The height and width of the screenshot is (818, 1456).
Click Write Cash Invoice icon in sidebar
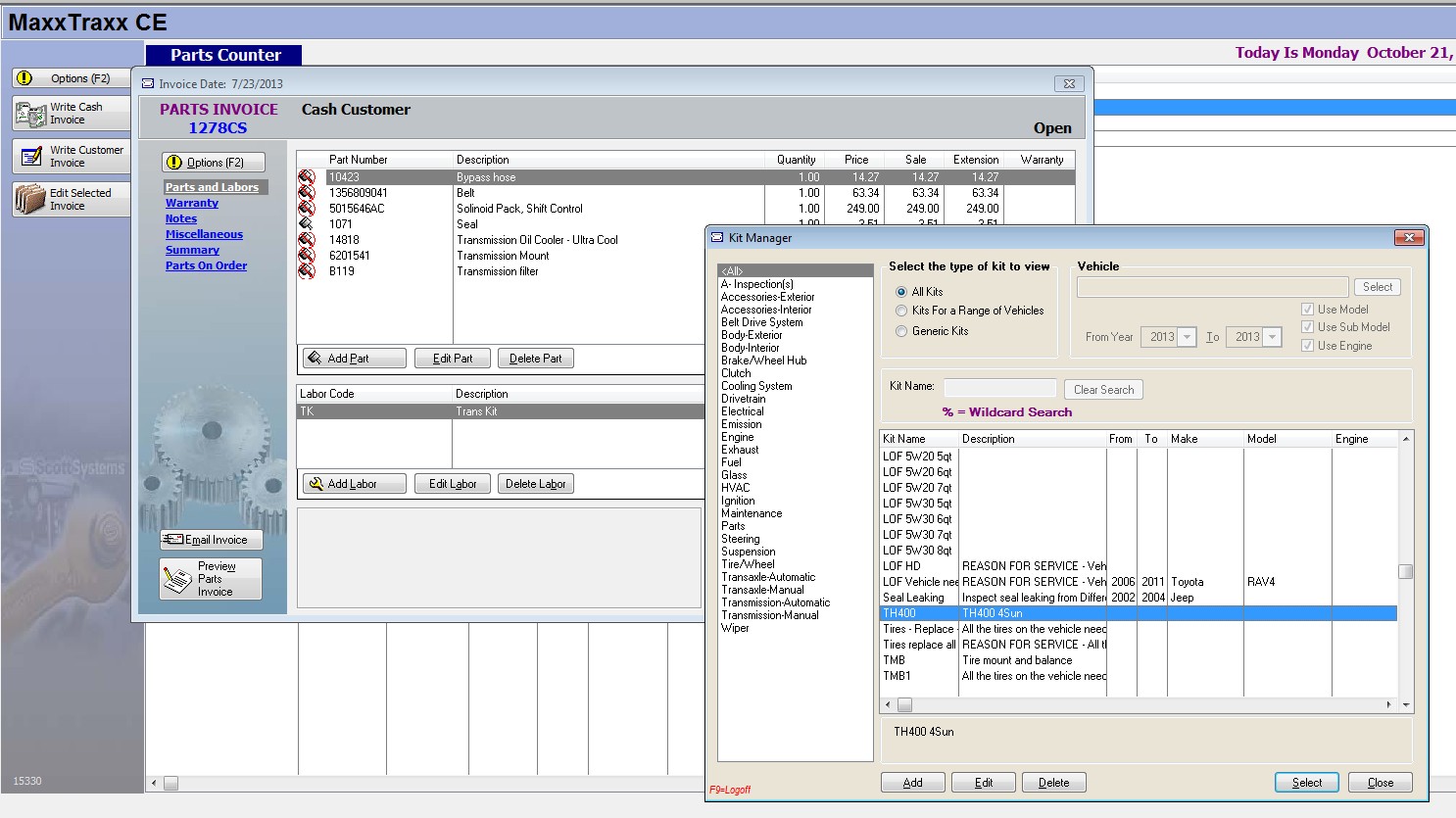point(30,114)
